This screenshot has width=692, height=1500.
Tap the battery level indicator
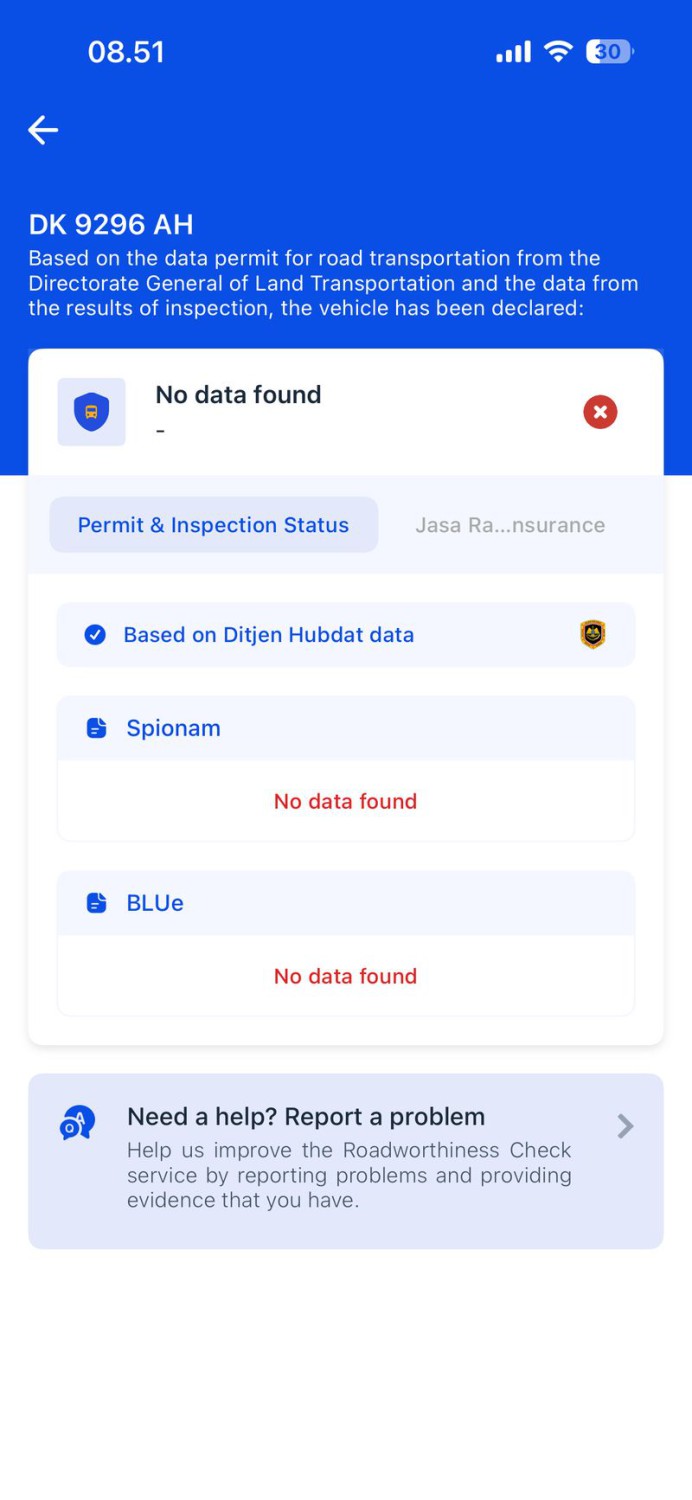607,51
